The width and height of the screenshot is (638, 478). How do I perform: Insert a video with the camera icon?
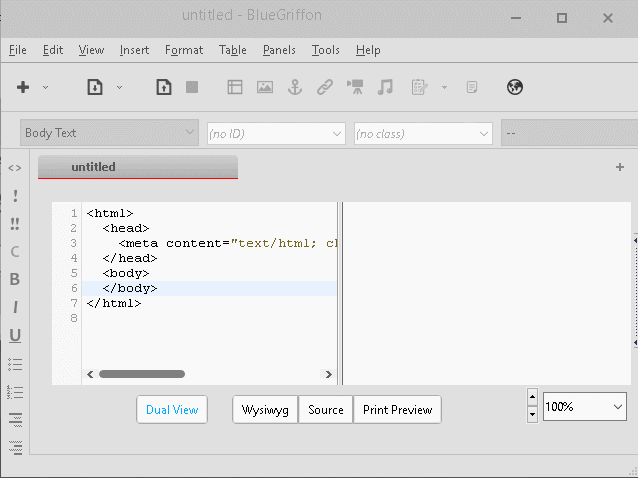coord(355,87)
